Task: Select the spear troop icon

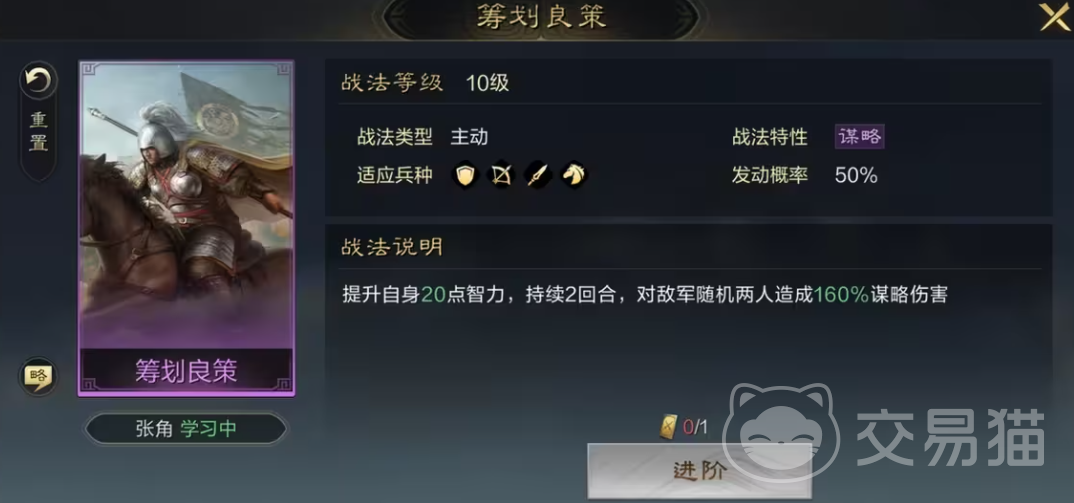Action: (x=537, y=175)
